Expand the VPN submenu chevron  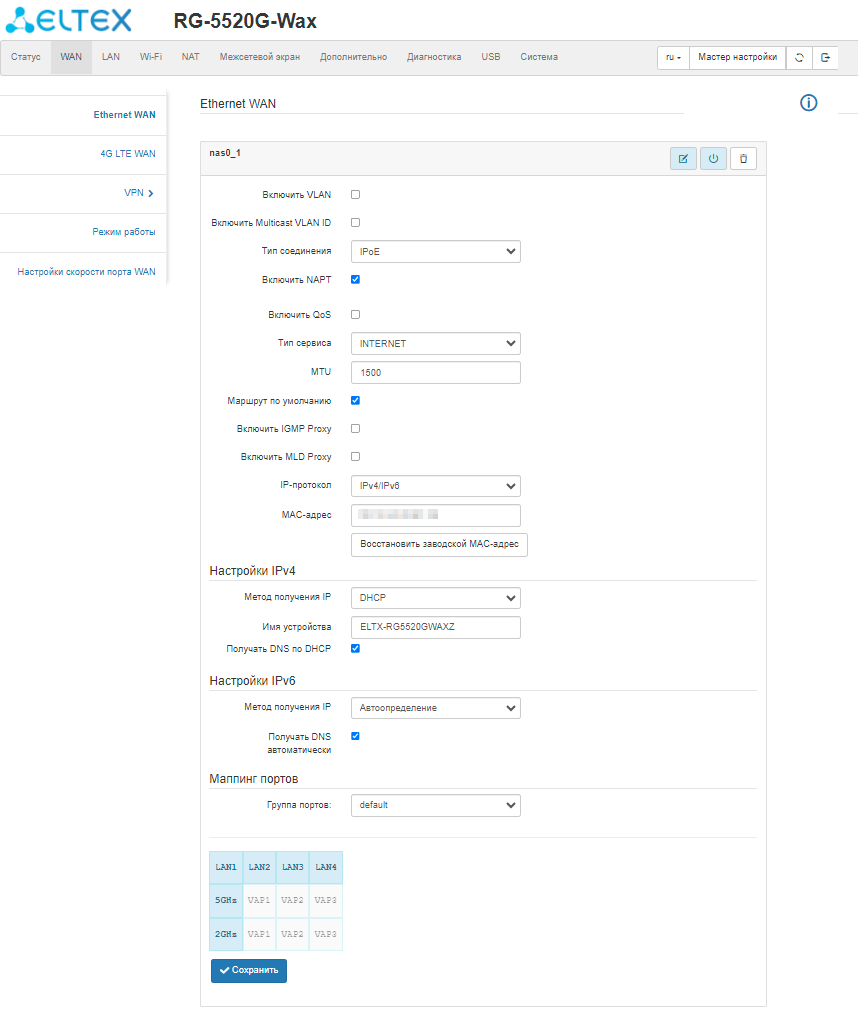pyautogui.click(x=150, y=193)
